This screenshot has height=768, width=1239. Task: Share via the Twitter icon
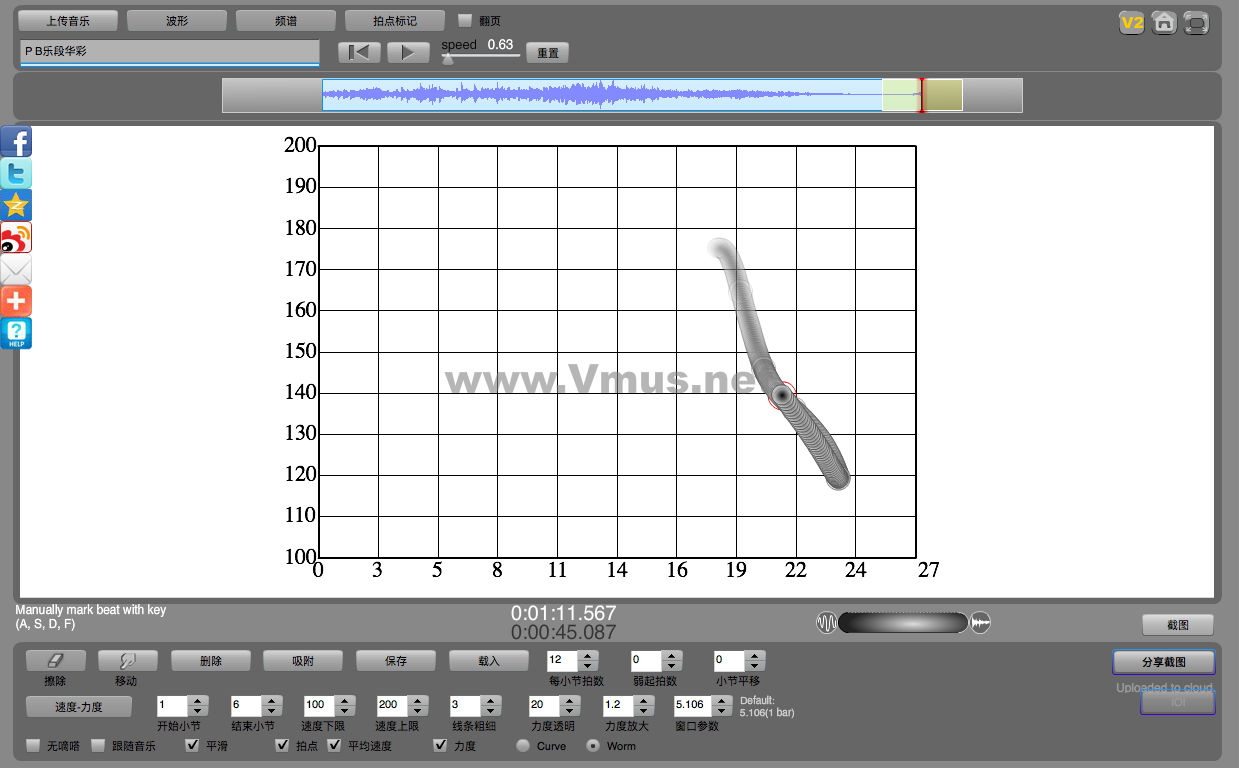click(16, 174)
